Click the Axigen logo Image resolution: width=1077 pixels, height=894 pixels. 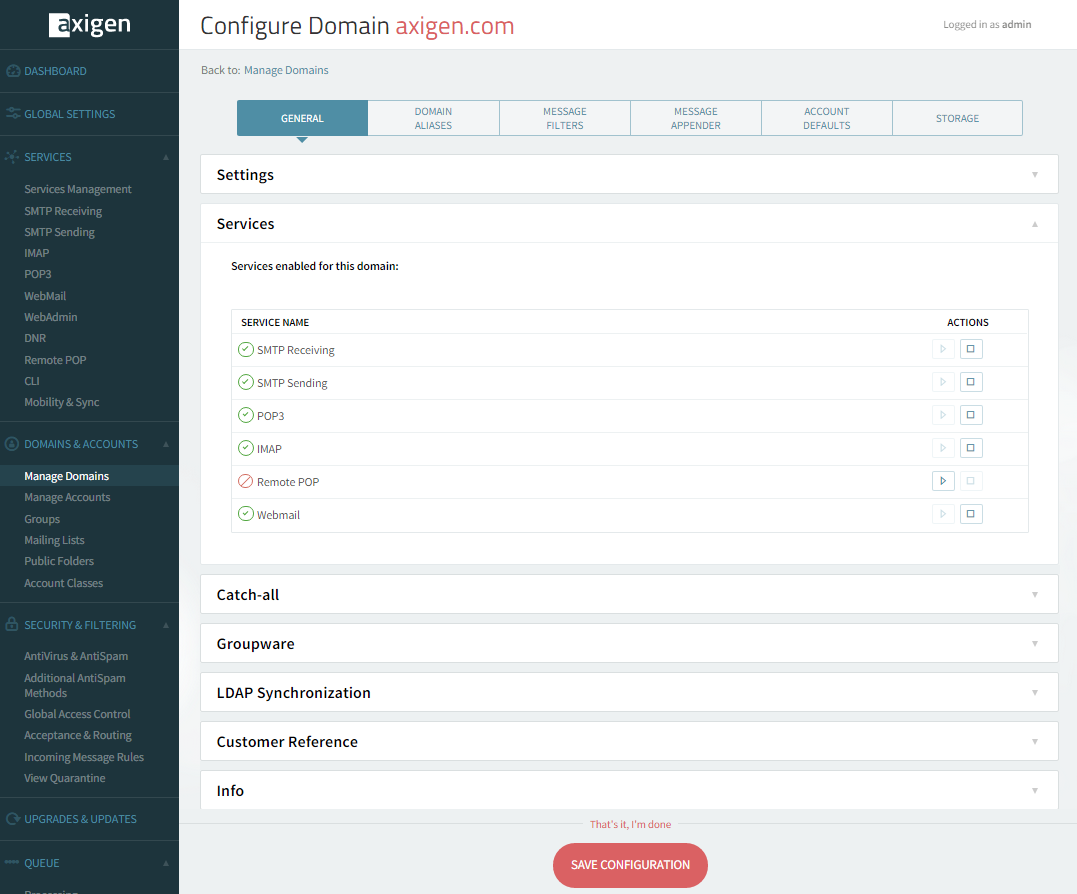[89, 25]
